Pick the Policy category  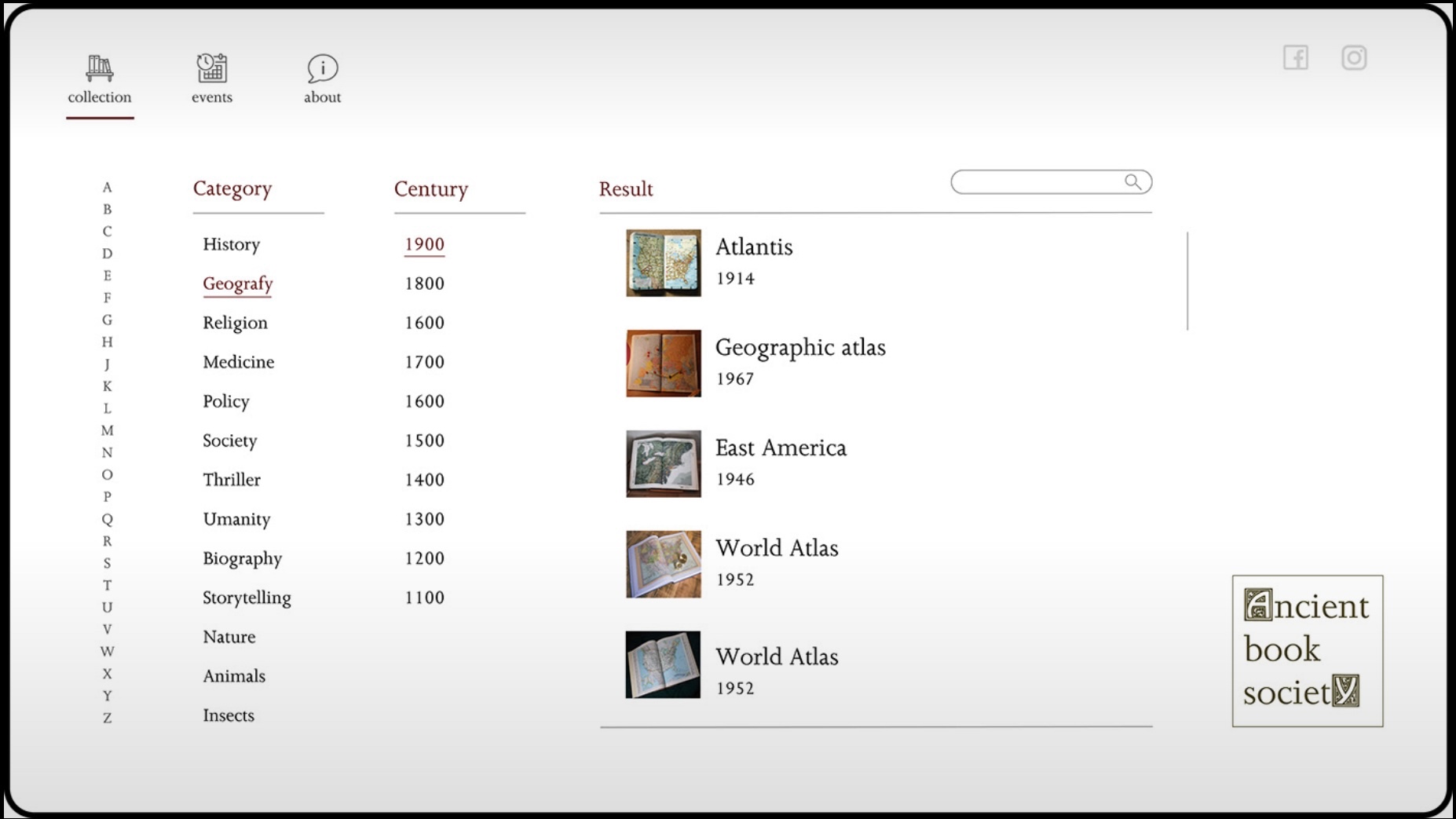(x=225, y=401)
